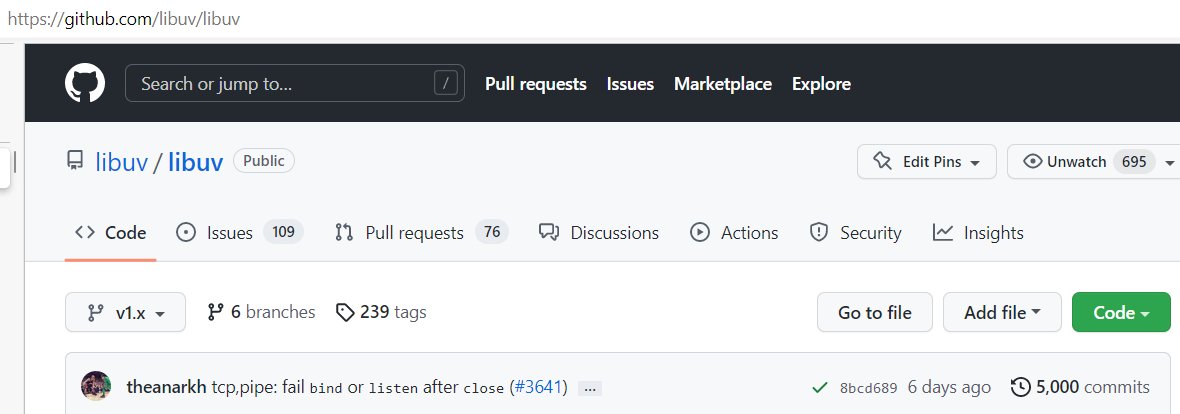
Task: Open Issues in top navigation bar
Action: pyautogui.click(x=630, y=84)
